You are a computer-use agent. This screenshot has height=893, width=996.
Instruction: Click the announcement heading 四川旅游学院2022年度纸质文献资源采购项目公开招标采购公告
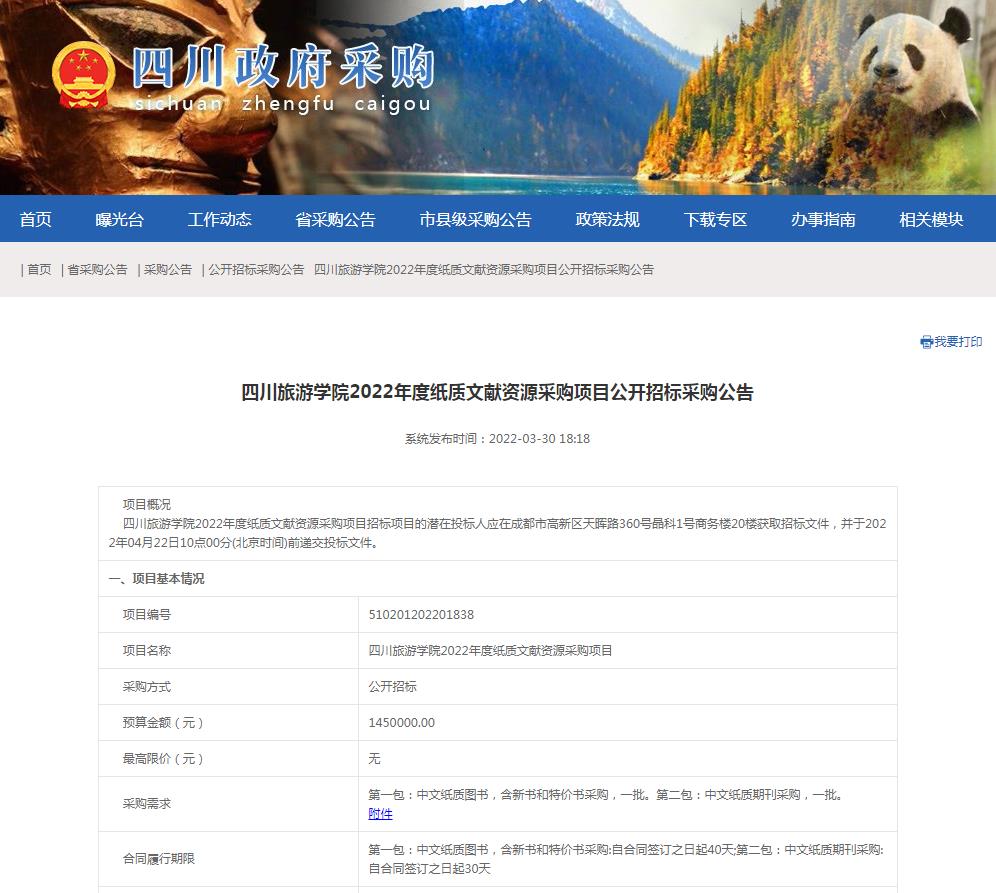tap(497, 393)
